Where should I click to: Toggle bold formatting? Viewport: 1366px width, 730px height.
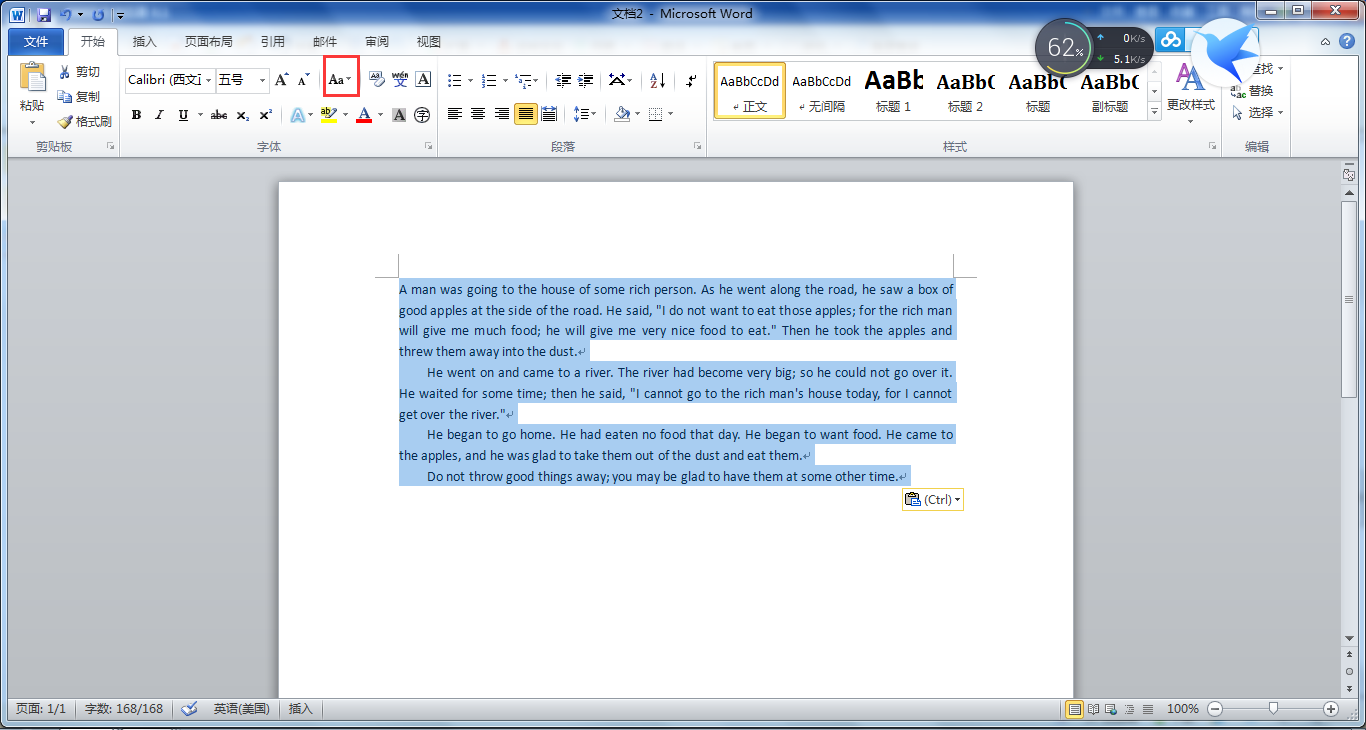click(x=136, y=115)
